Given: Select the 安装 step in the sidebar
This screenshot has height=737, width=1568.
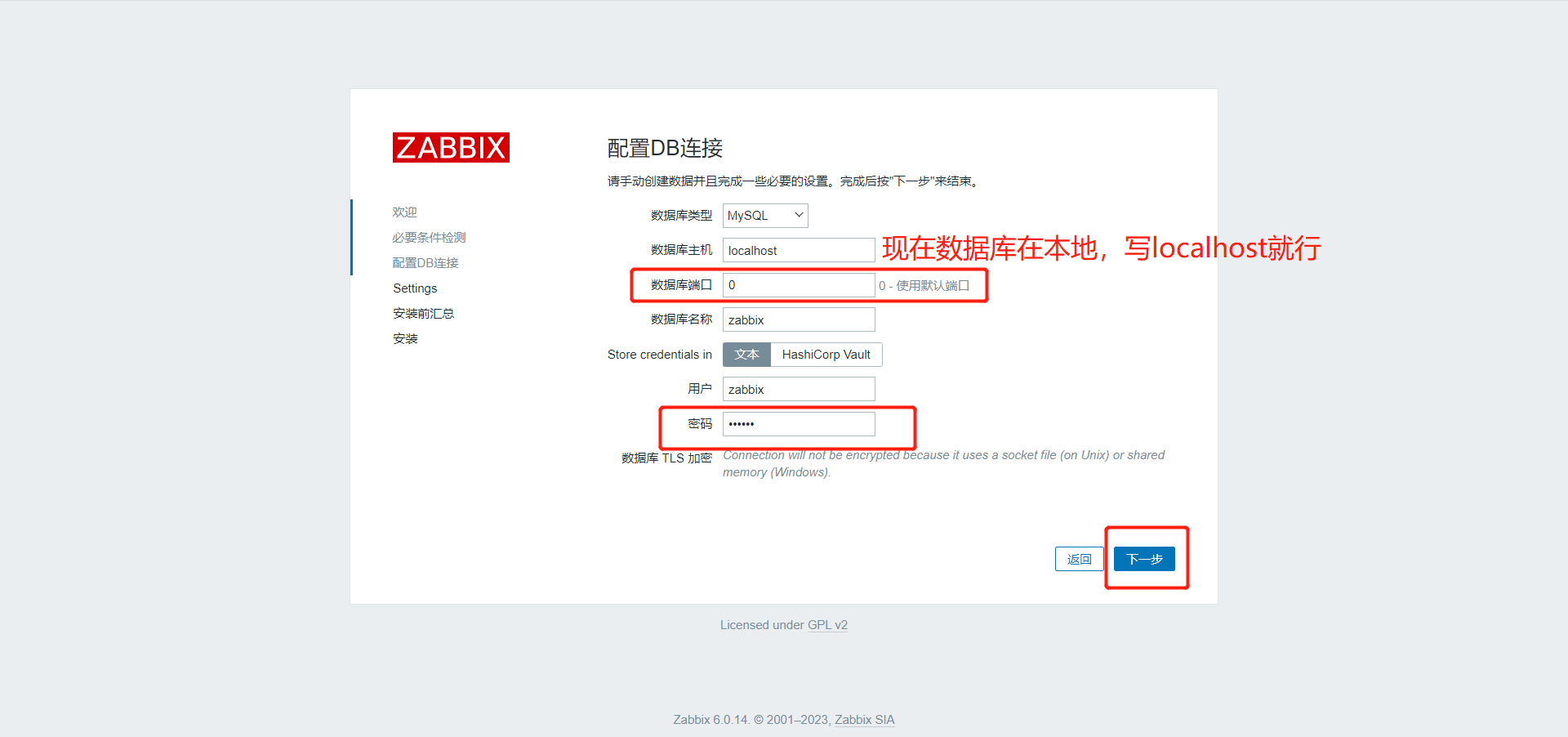Looking at the screenshot, I should coord(405,339).
